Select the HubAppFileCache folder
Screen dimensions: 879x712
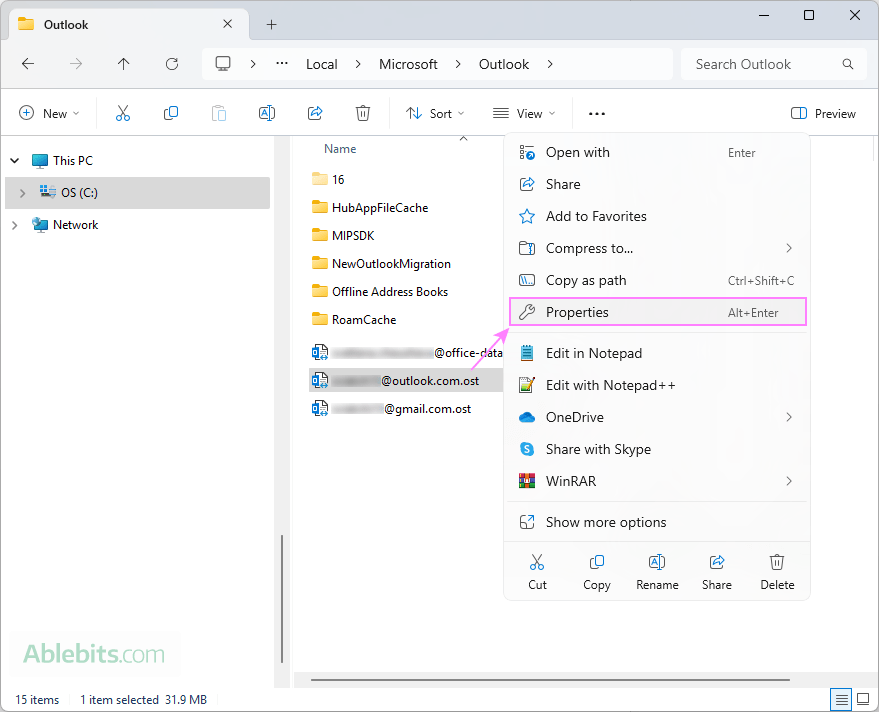click(x=370, y=207)
